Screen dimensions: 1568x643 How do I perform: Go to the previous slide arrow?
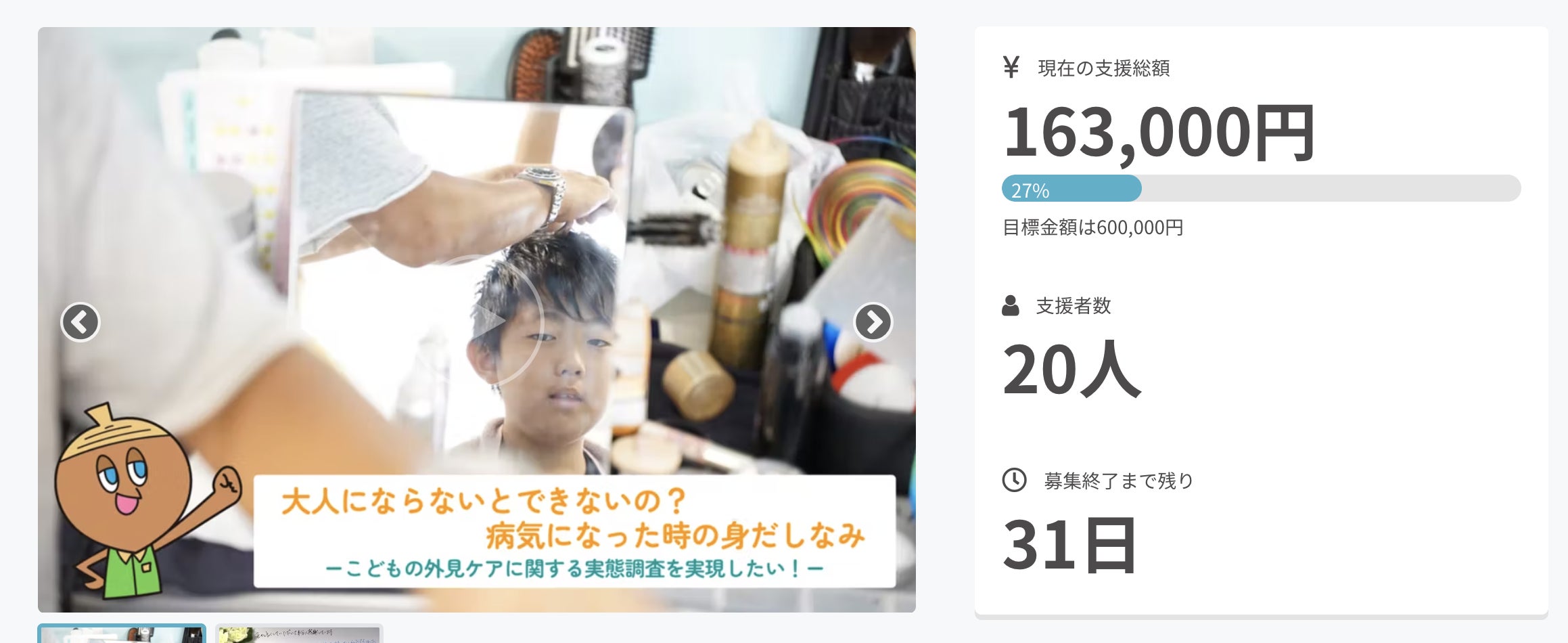pyautogui.click(x=80, y=322)
